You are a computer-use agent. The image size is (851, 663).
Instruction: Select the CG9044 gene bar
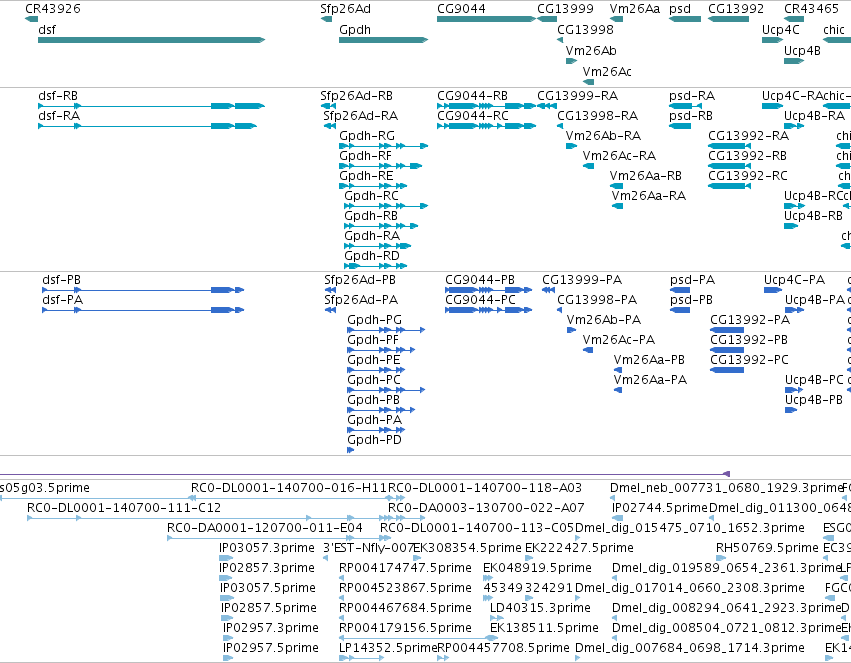486,19
